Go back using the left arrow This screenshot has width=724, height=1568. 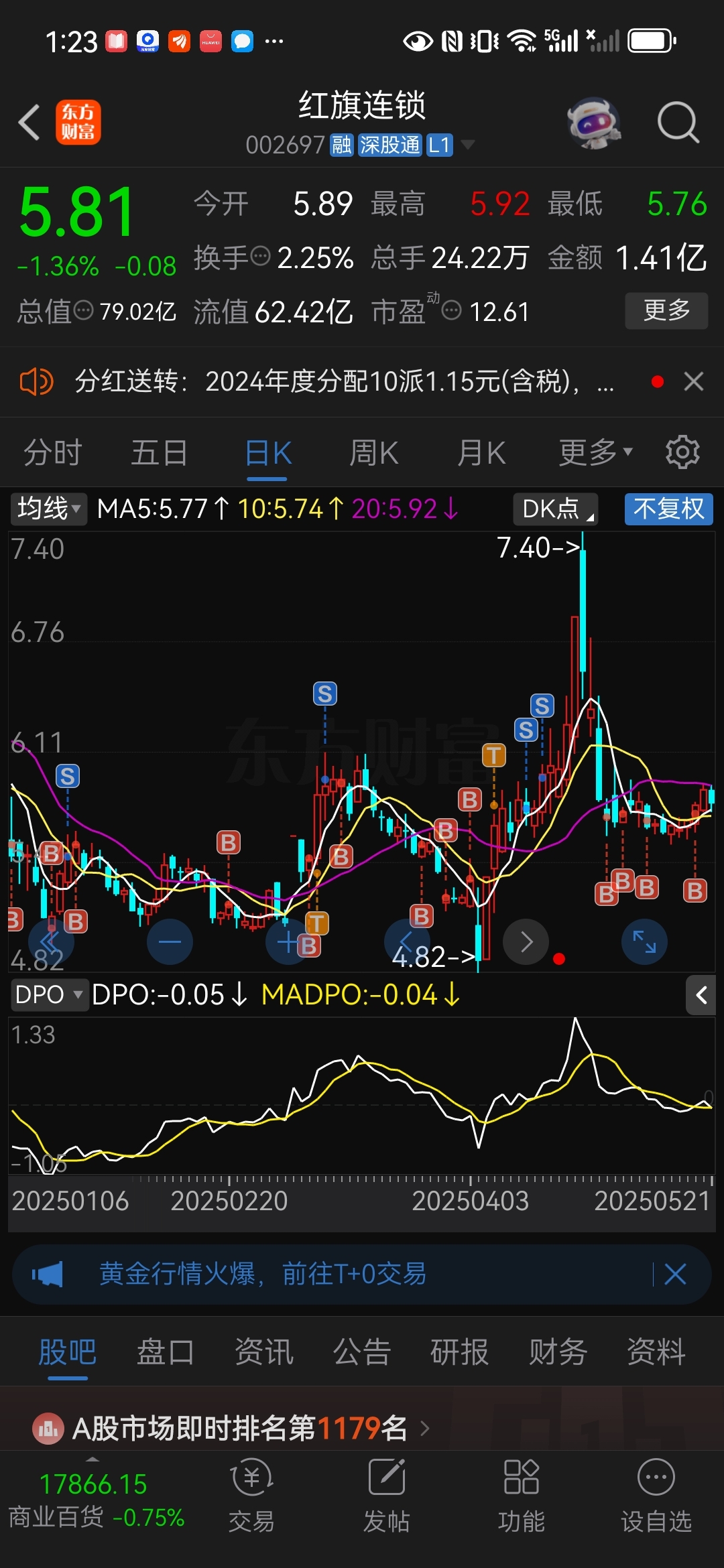(29, 123)
